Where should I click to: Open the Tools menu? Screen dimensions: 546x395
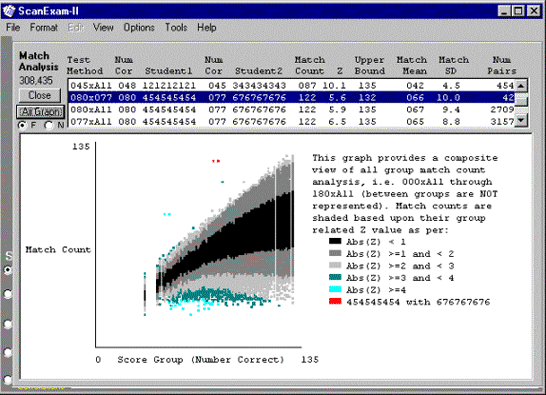(x=176, y=28)
